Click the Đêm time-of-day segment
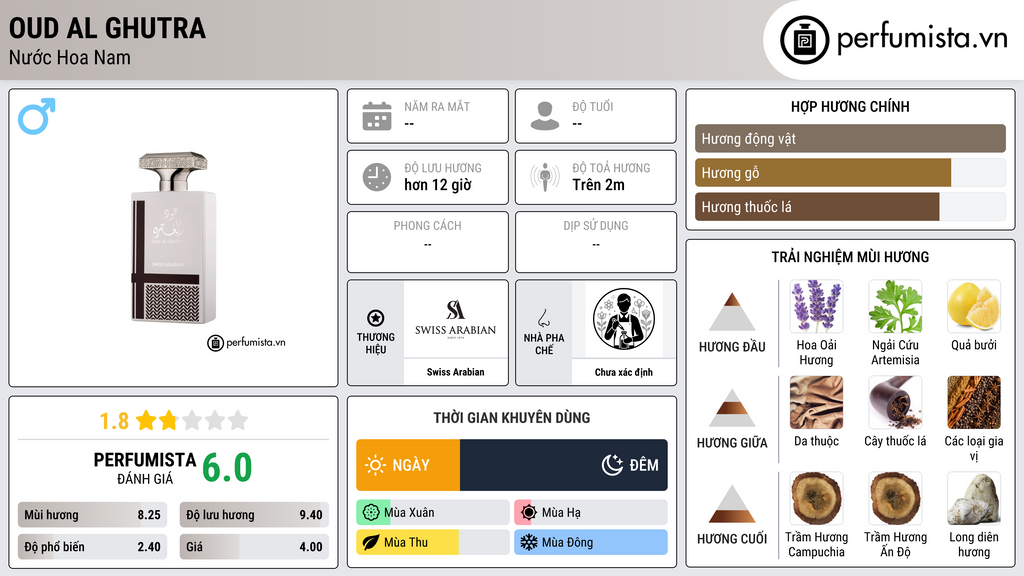 (x=564, y=465)
